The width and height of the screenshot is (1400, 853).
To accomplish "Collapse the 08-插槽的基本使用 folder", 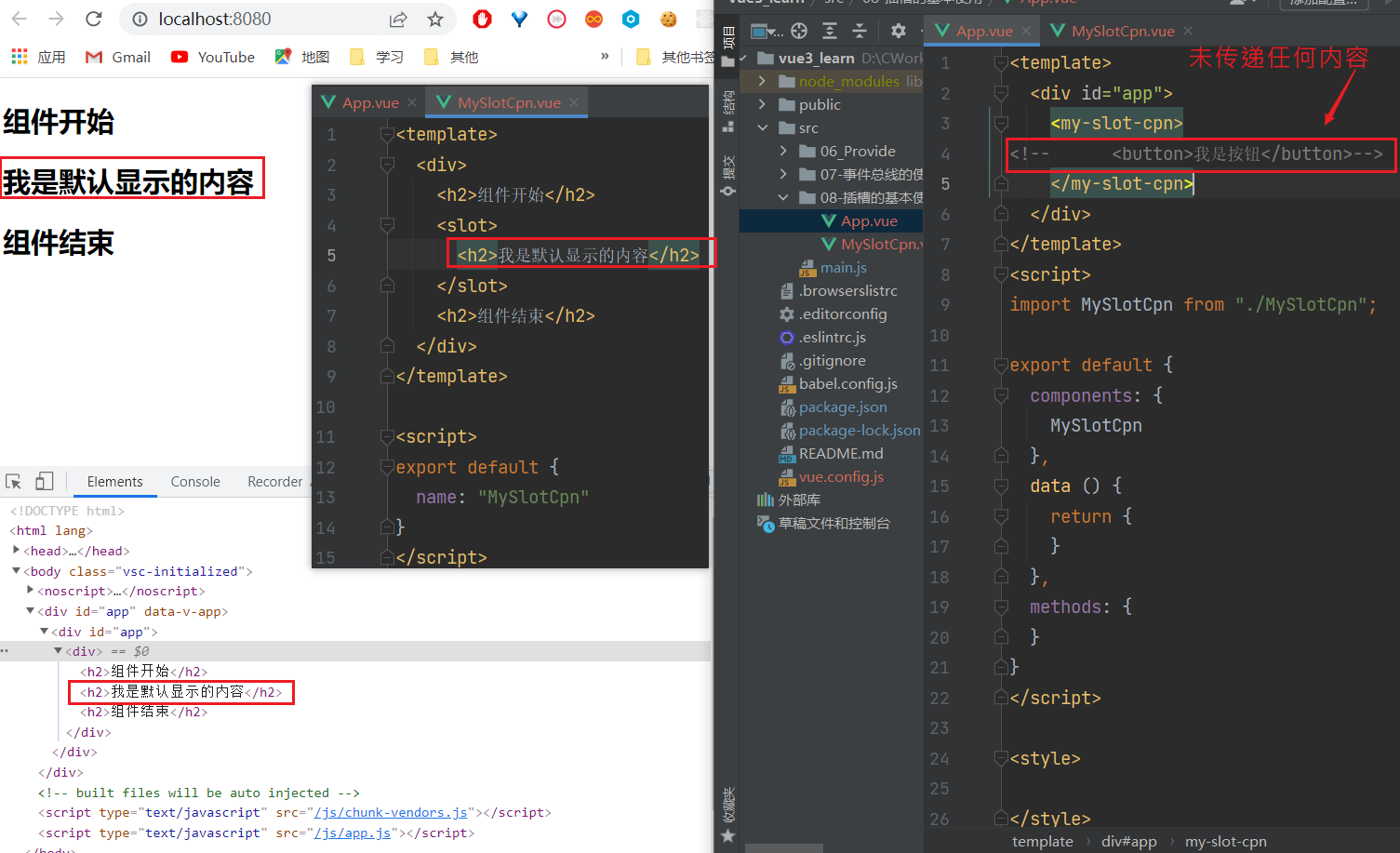I will 783,197.
